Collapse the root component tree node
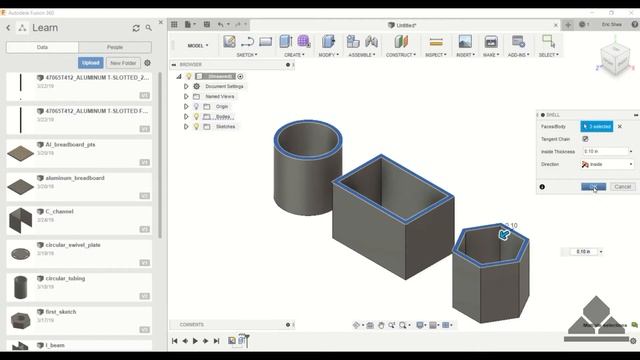The width and height of the screenshot is (640, 360). [179, 76]
